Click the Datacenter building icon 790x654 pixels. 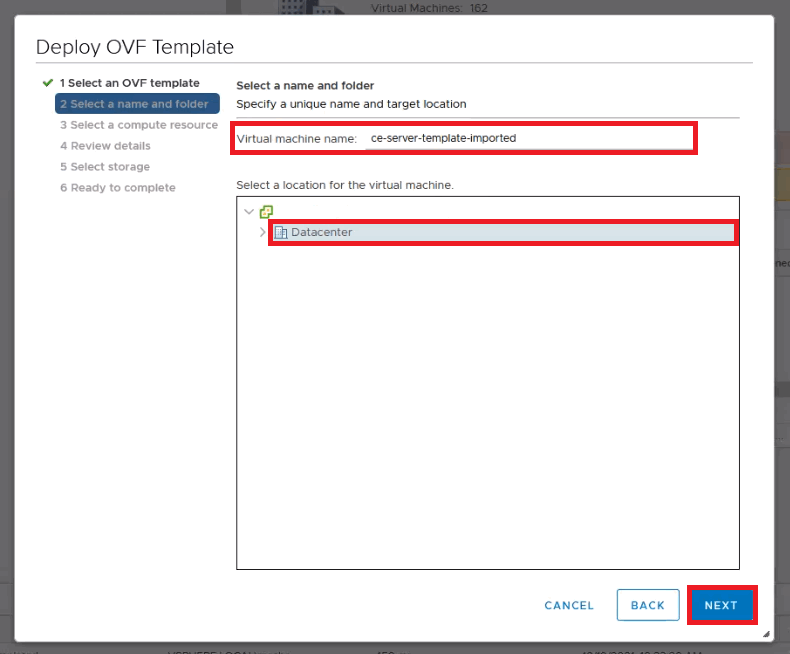281,232
